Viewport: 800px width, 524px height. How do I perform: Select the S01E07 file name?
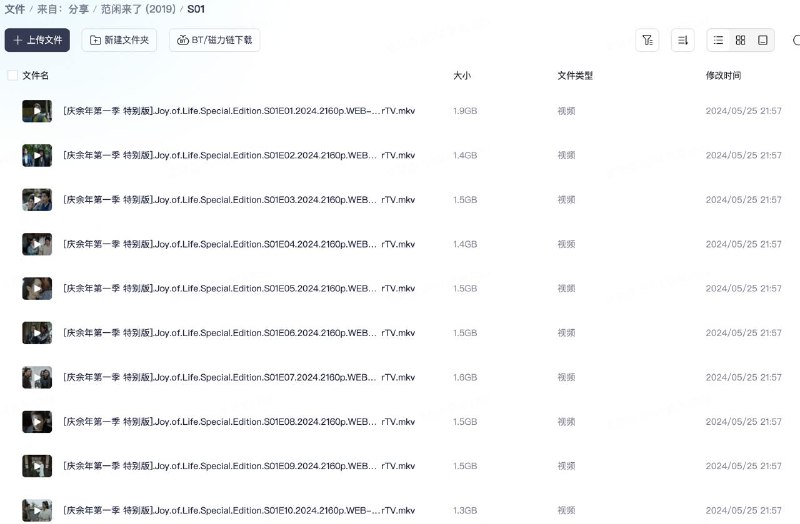pyautogui.click(x=239, y=377)
